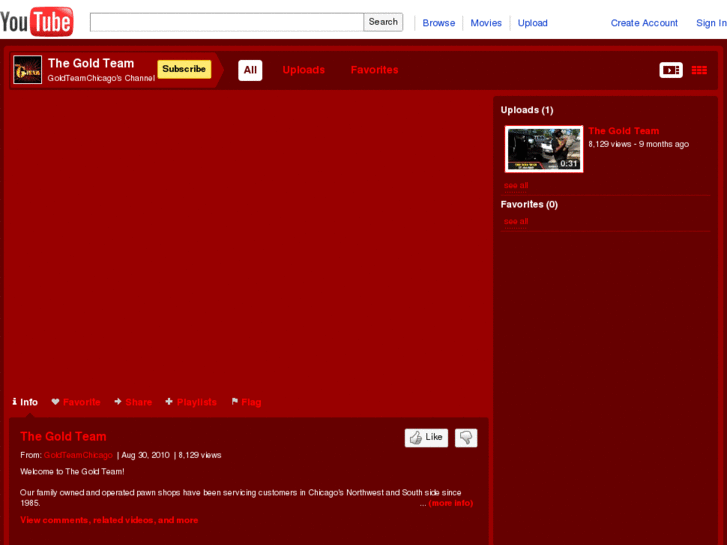Screen dimensions: 727x545
Task: Click the YouTube logo
Action: [x=37, y=21]
